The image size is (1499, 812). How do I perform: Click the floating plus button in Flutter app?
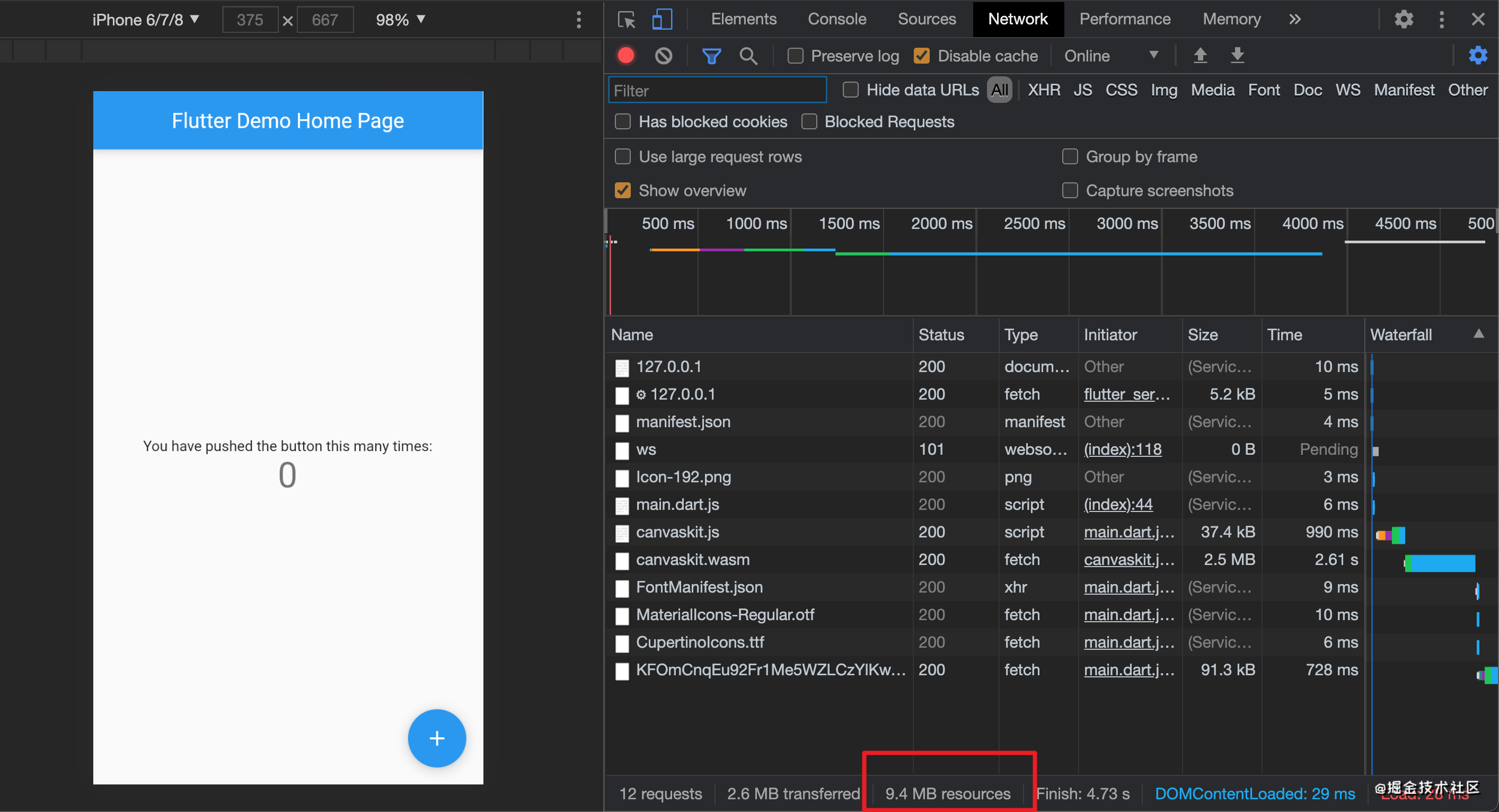tap(437, 738)
